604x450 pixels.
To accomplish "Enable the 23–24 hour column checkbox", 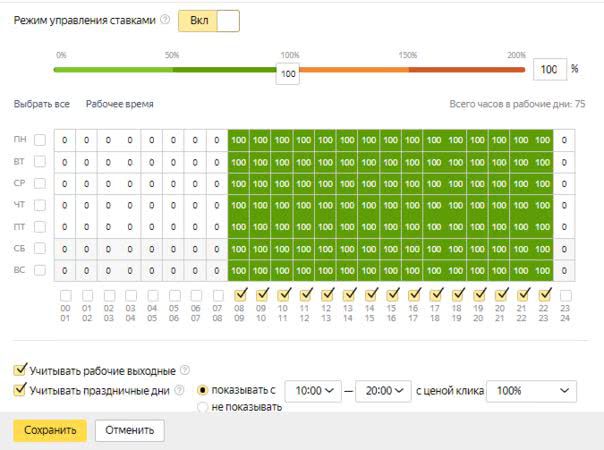I will 566,295.
